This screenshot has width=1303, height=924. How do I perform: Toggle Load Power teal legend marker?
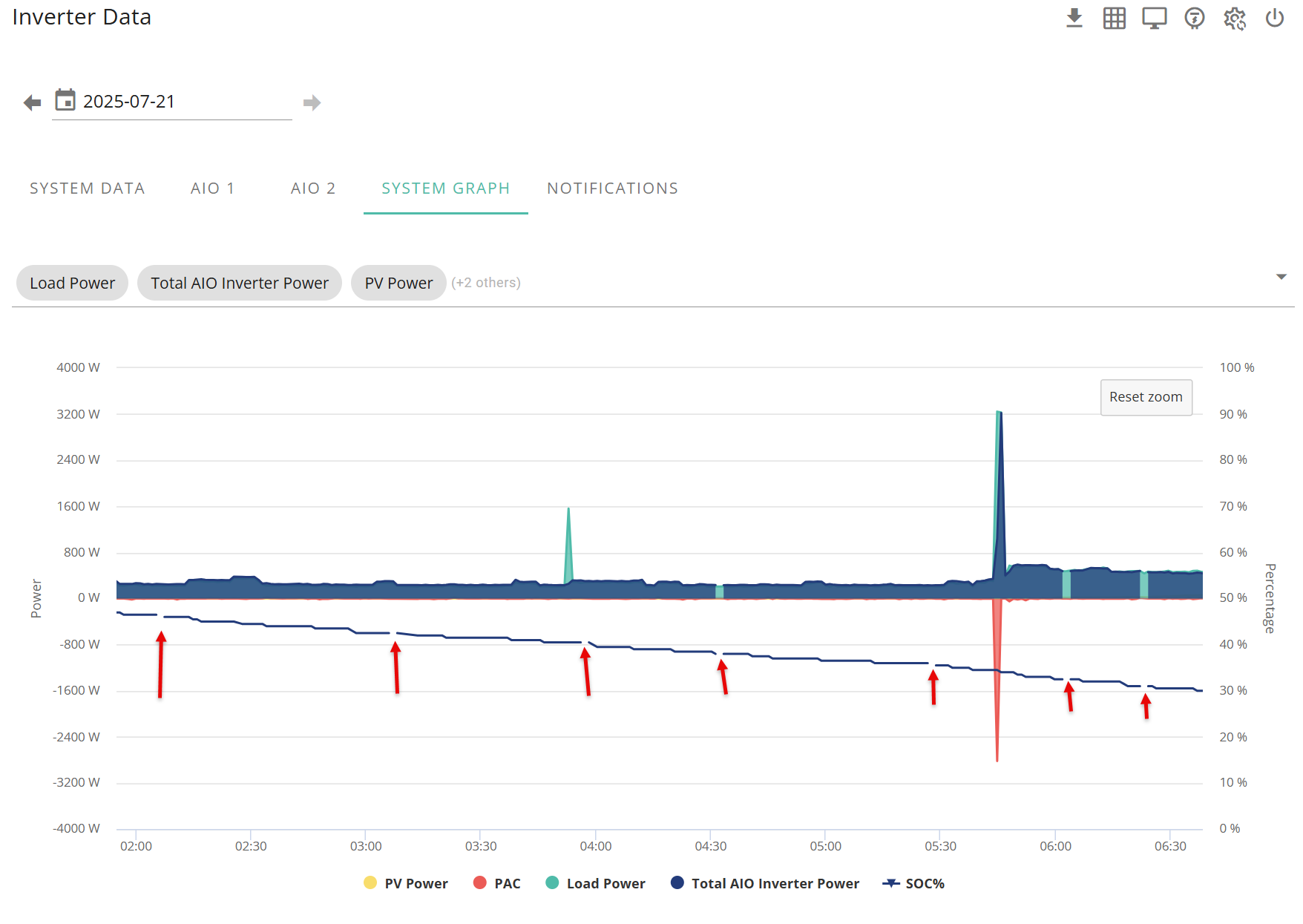click(x=552, y=882)
